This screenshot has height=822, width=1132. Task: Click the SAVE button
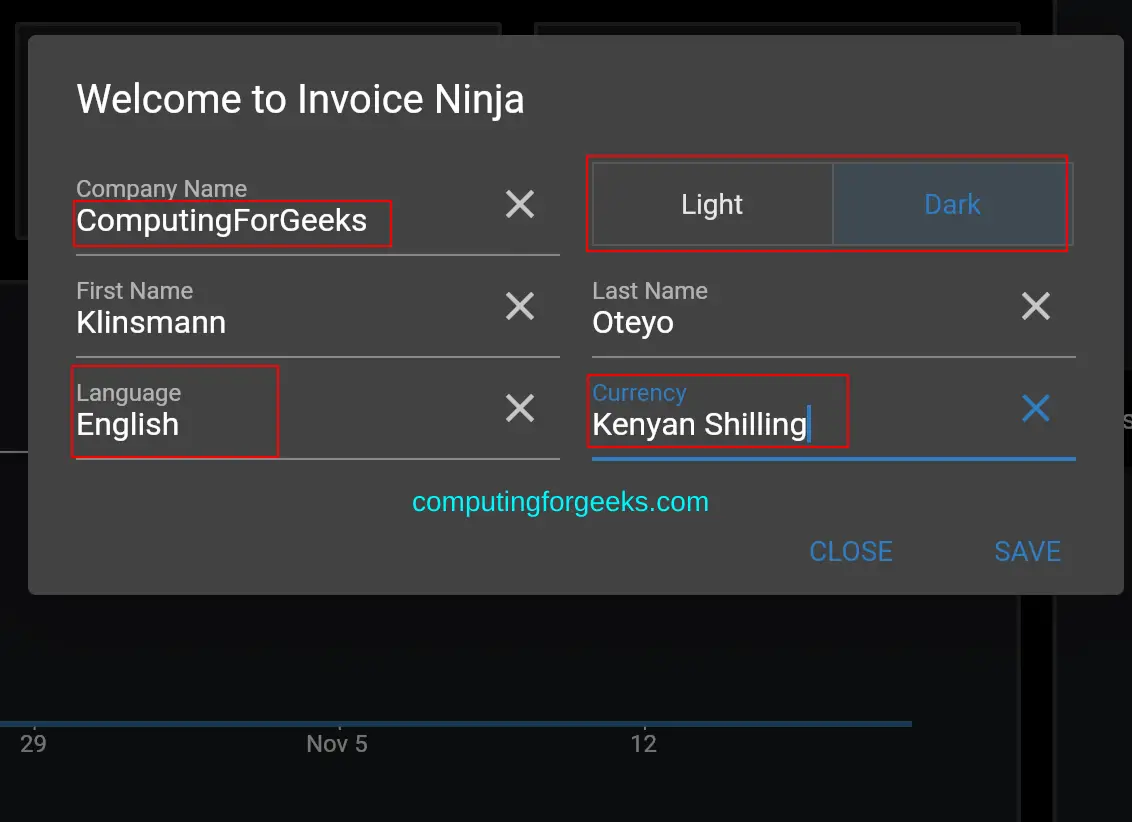point(1027,551)
